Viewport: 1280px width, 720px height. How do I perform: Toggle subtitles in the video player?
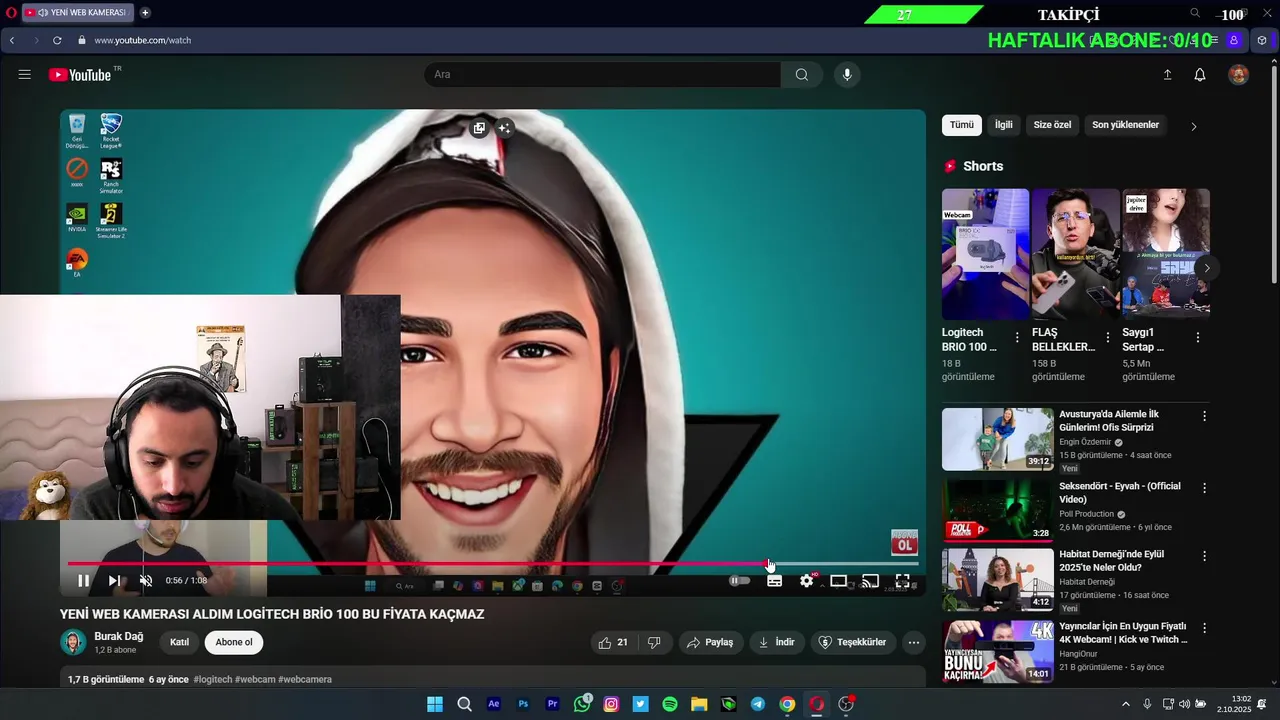[x=774, y=581]
